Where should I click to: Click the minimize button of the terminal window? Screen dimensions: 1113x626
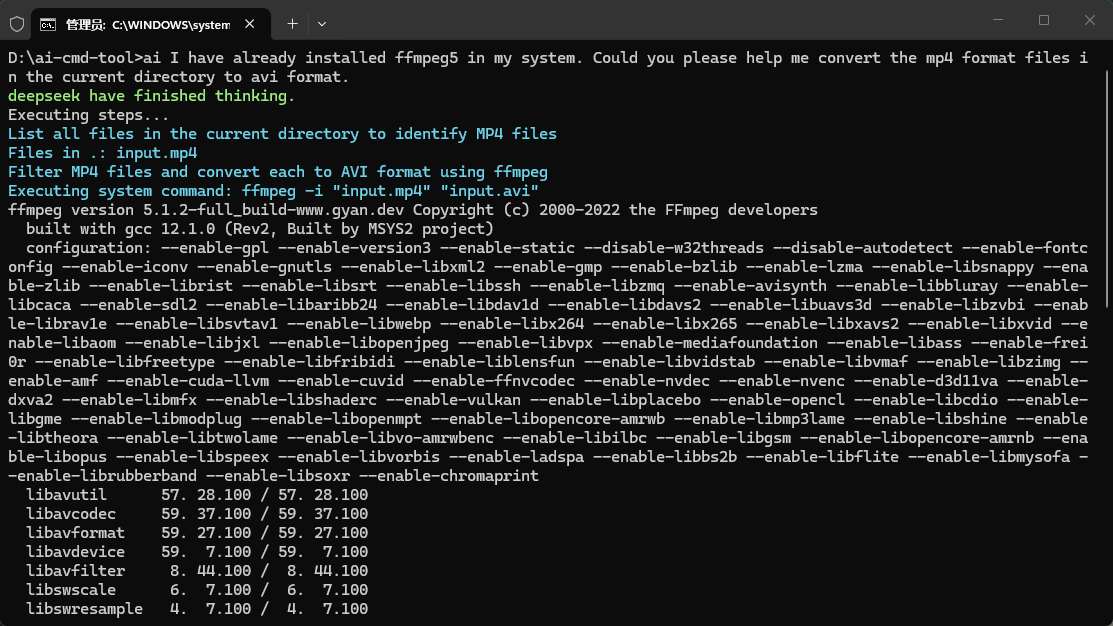point(997,20)
